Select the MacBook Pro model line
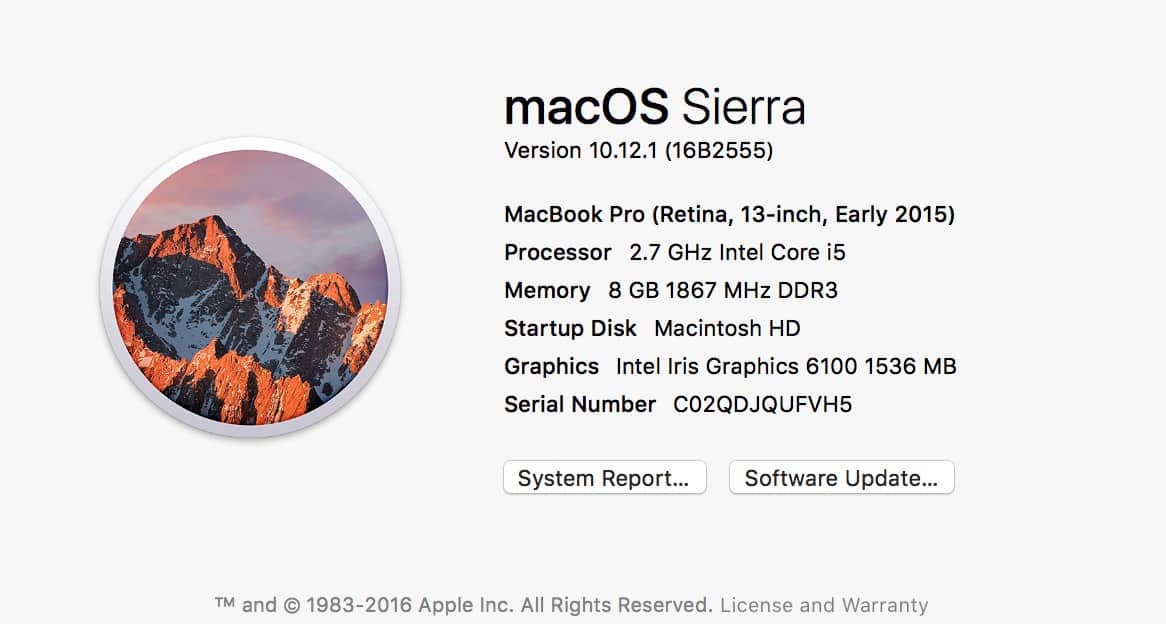This screenshot has height=624, width=1166. 729,215
